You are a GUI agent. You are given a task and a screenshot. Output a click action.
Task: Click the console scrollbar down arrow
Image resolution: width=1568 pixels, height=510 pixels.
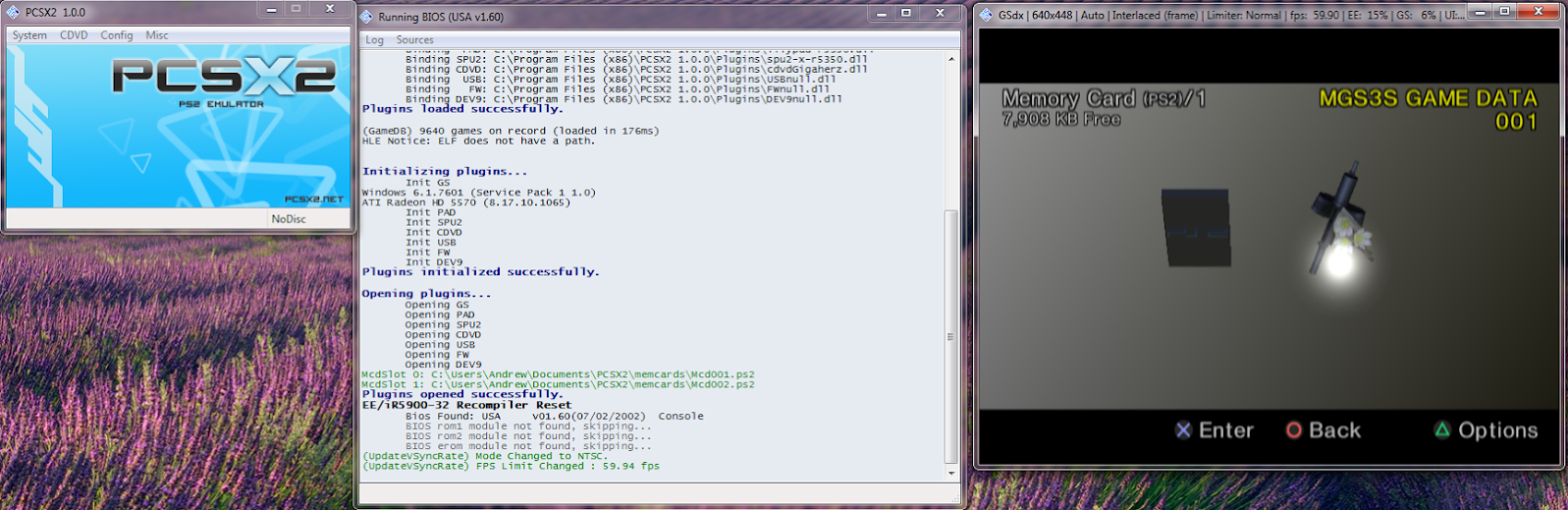(950, 474)
